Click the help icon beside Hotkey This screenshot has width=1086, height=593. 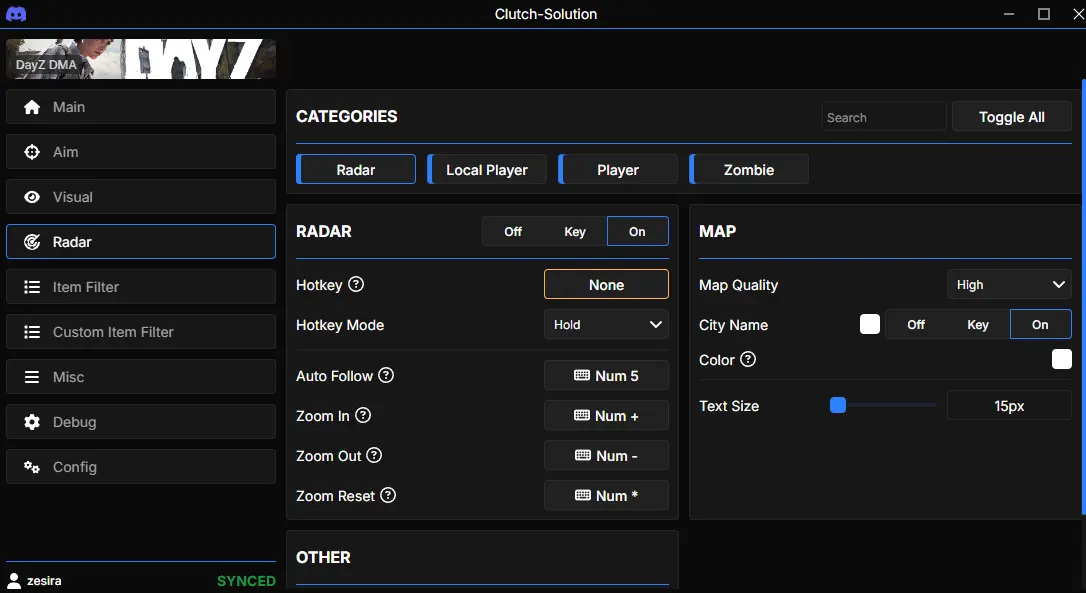point(356,284)
